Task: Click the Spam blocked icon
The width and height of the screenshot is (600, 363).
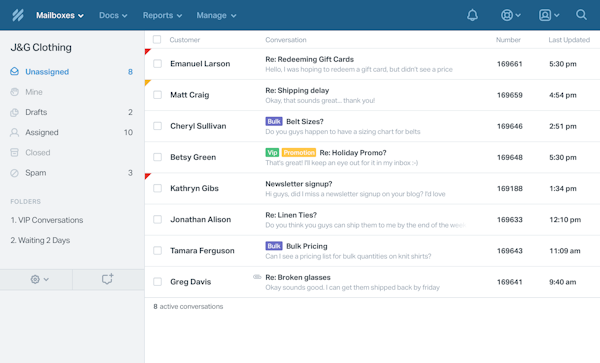Action: click(15, 173)
